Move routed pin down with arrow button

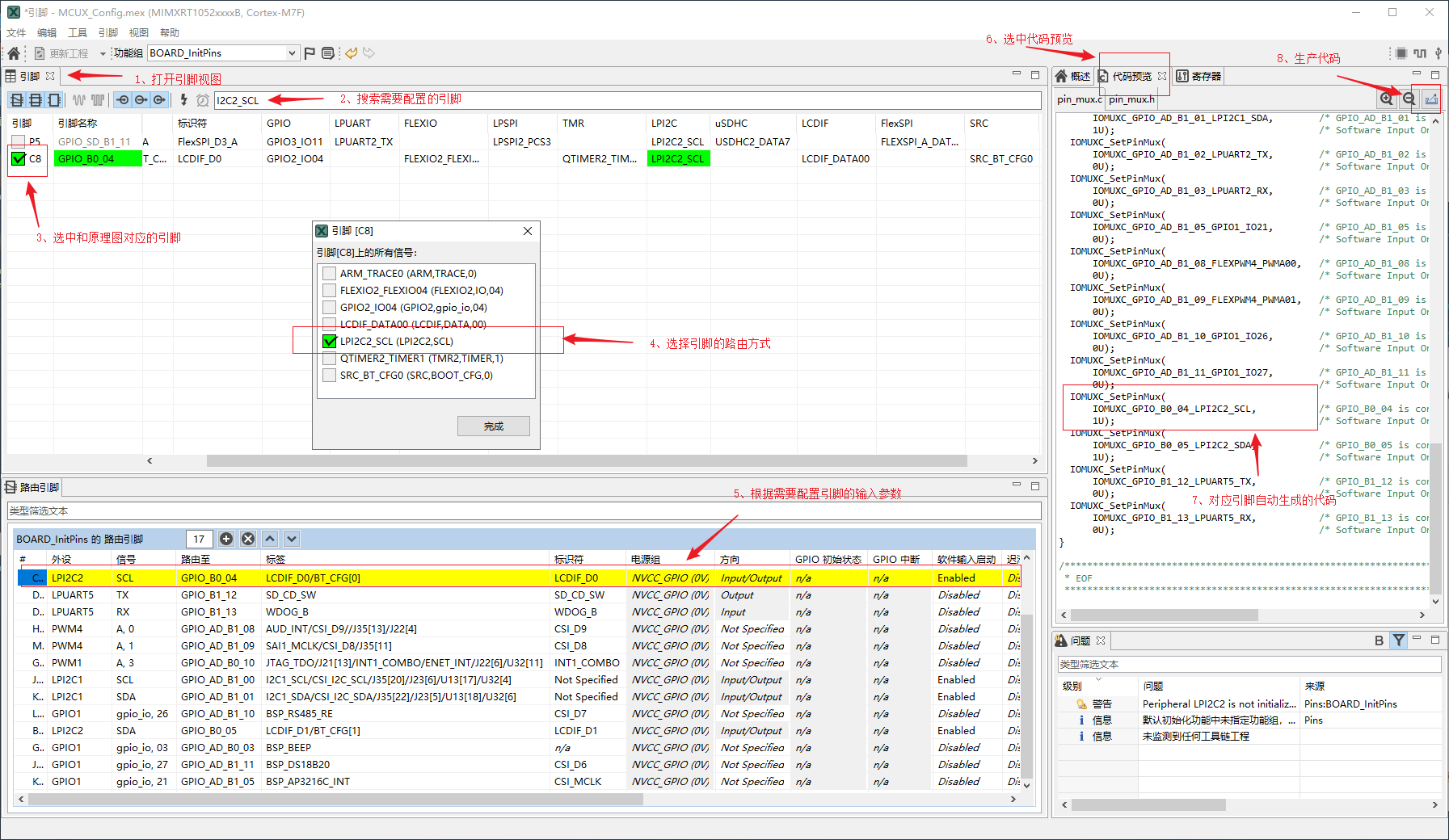click(x=292, y=539)
